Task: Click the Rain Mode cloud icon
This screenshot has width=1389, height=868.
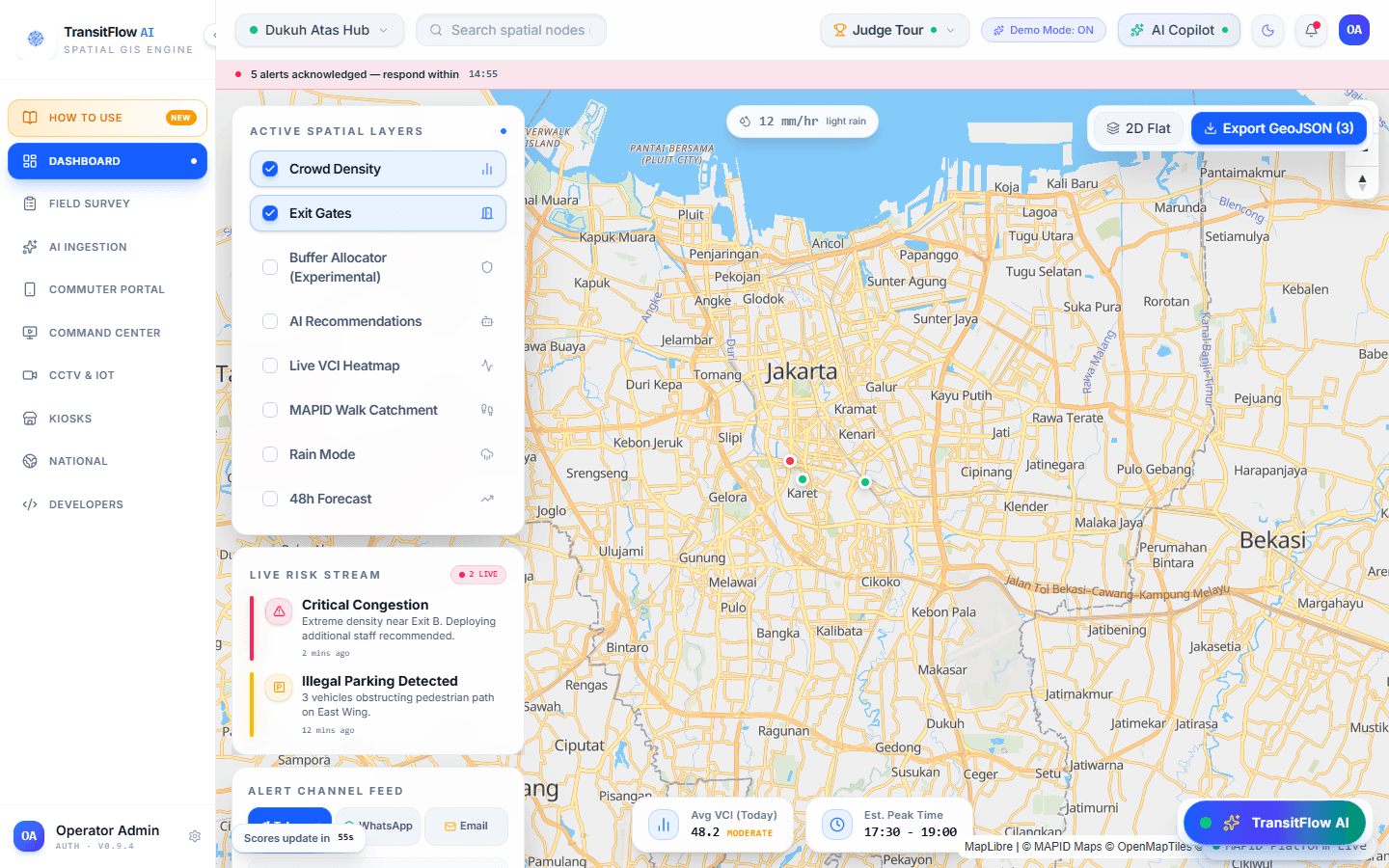Action: [x=487, y=454]
